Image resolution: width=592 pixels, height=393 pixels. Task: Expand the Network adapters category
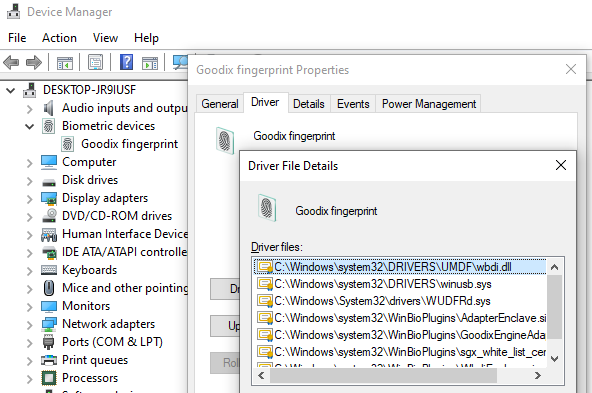tap(29, 325)
